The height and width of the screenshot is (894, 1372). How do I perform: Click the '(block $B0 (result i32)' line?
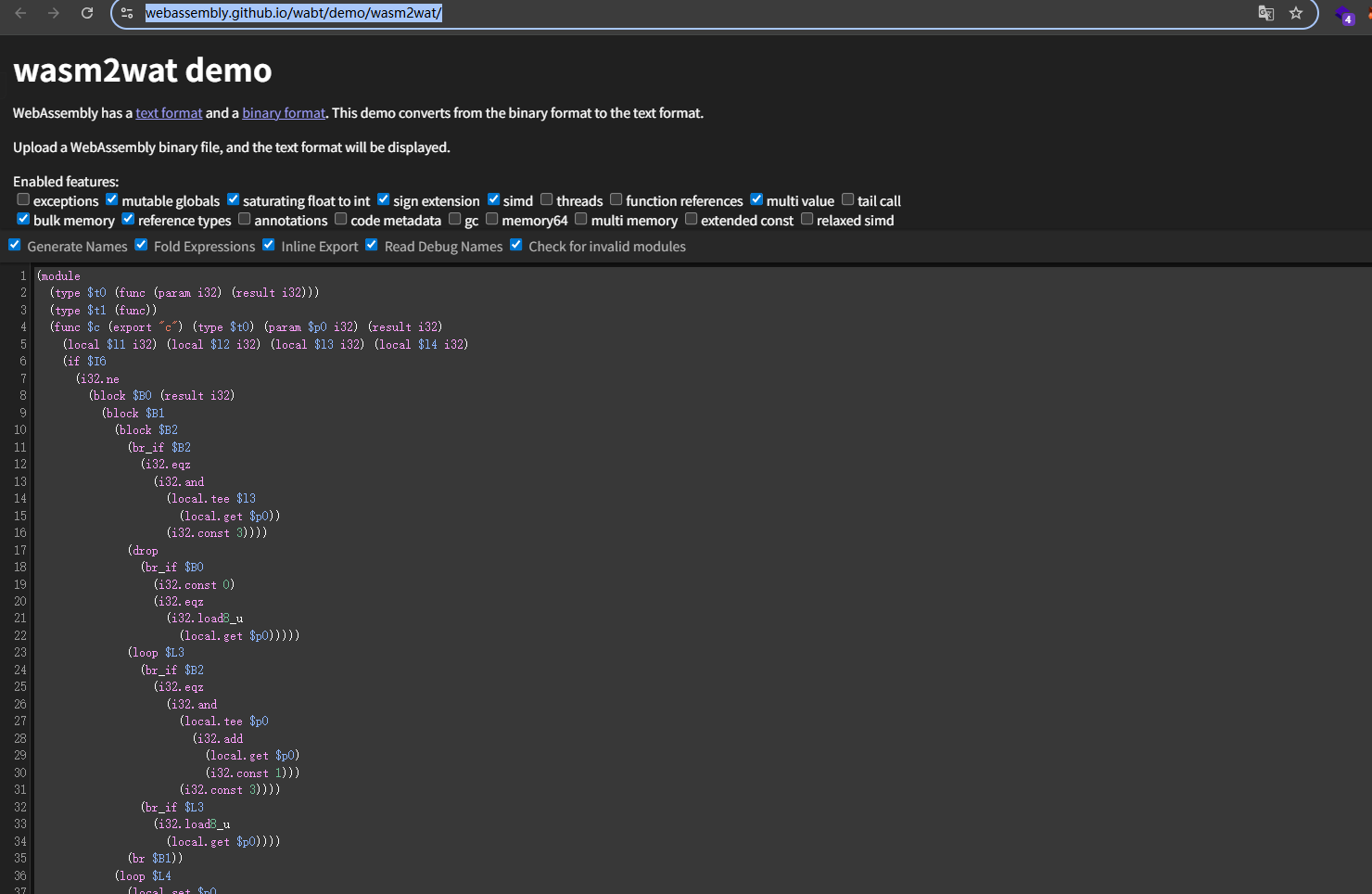[161, 395]
